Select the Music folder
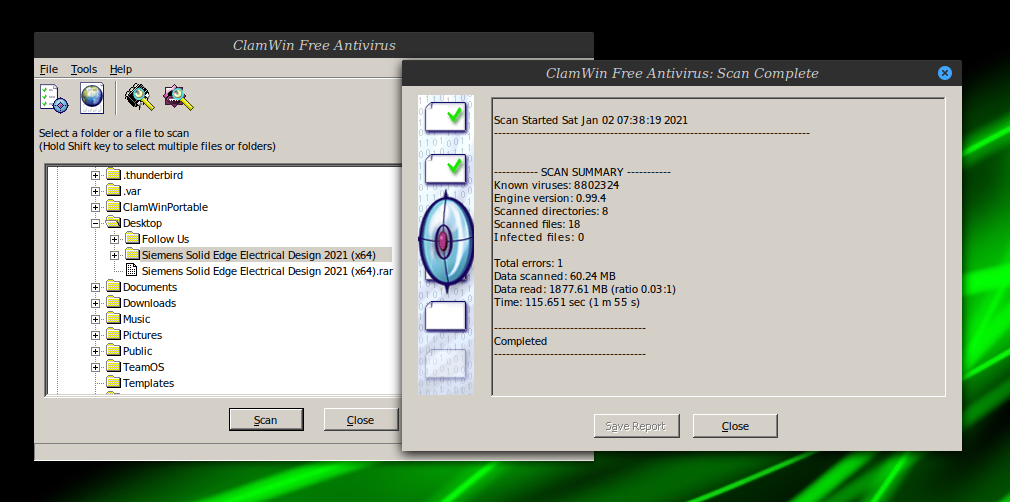This screenshot has width=1010, height=502. (137, 319)
